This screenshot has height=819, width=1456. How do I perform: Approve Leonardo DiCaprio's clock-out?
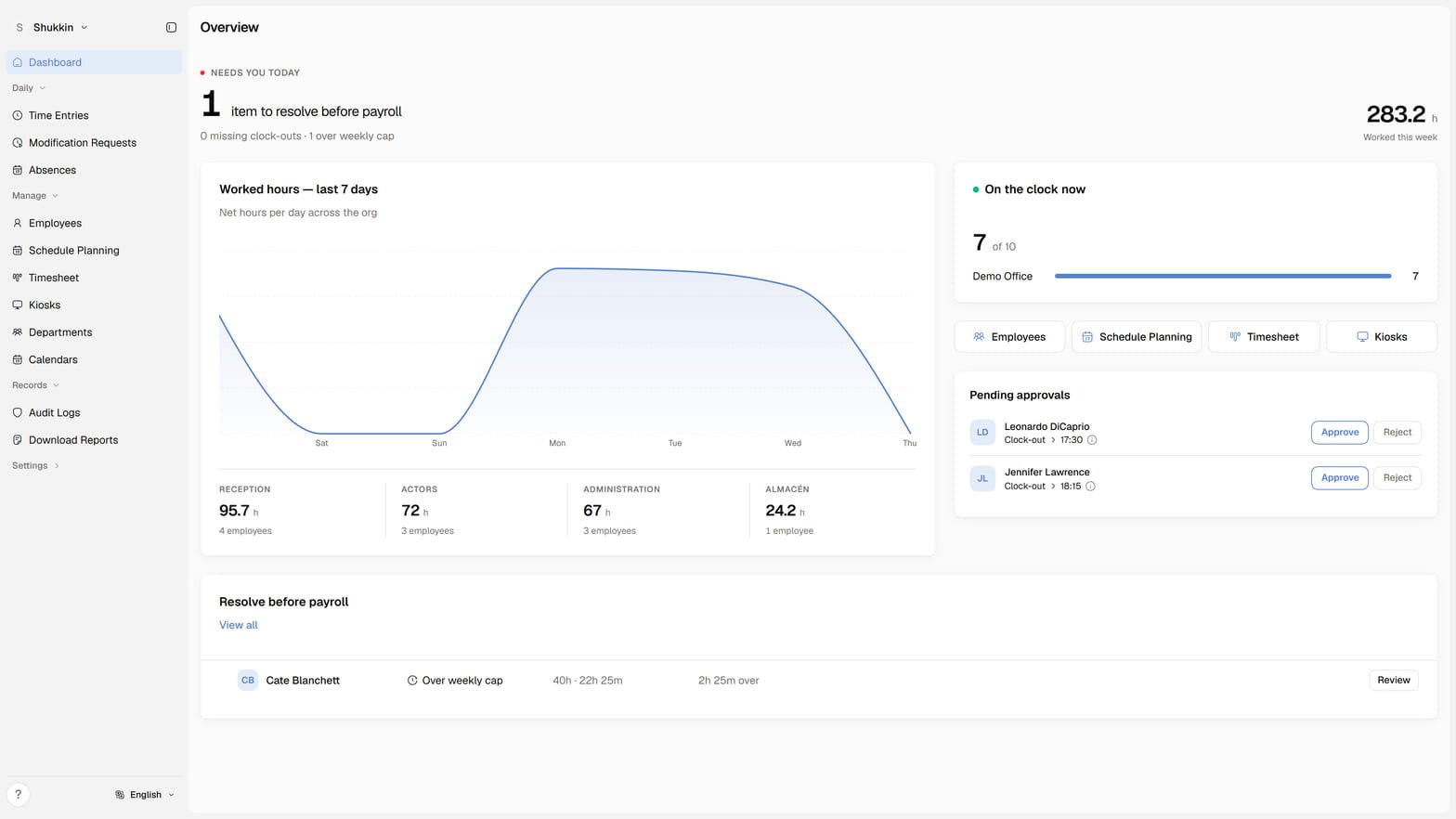(x=1339, y=433)
